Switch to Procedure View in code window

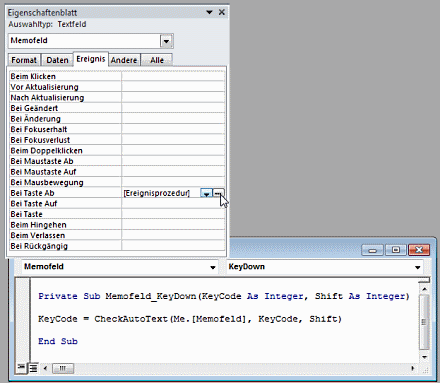(21, 368)
